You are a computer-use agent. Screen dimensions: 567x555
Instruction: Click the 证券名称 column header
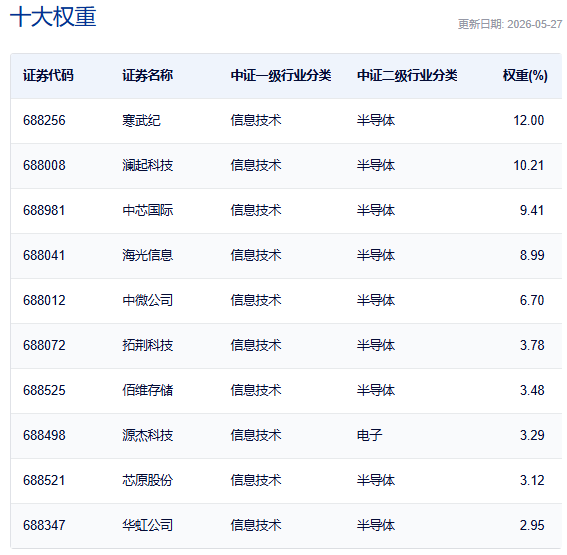tap(148, 76)
